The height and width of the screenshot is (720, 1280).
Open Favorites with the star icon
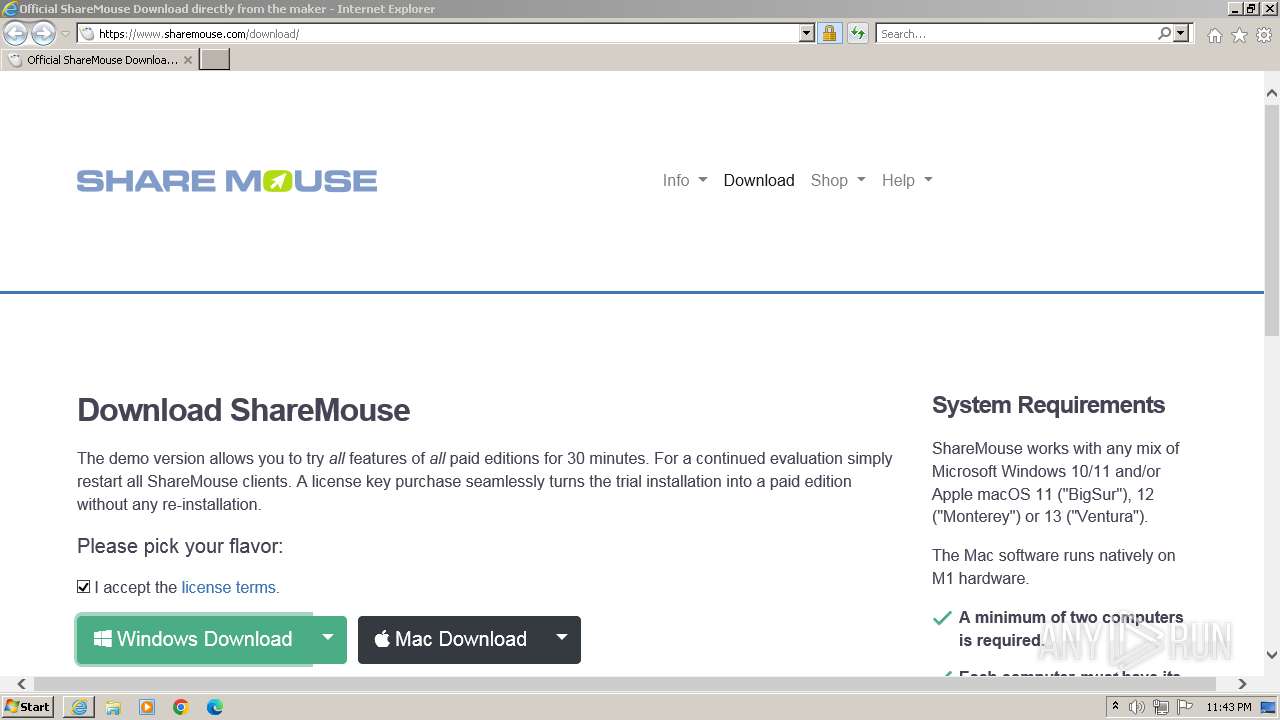click(1239, 35)
